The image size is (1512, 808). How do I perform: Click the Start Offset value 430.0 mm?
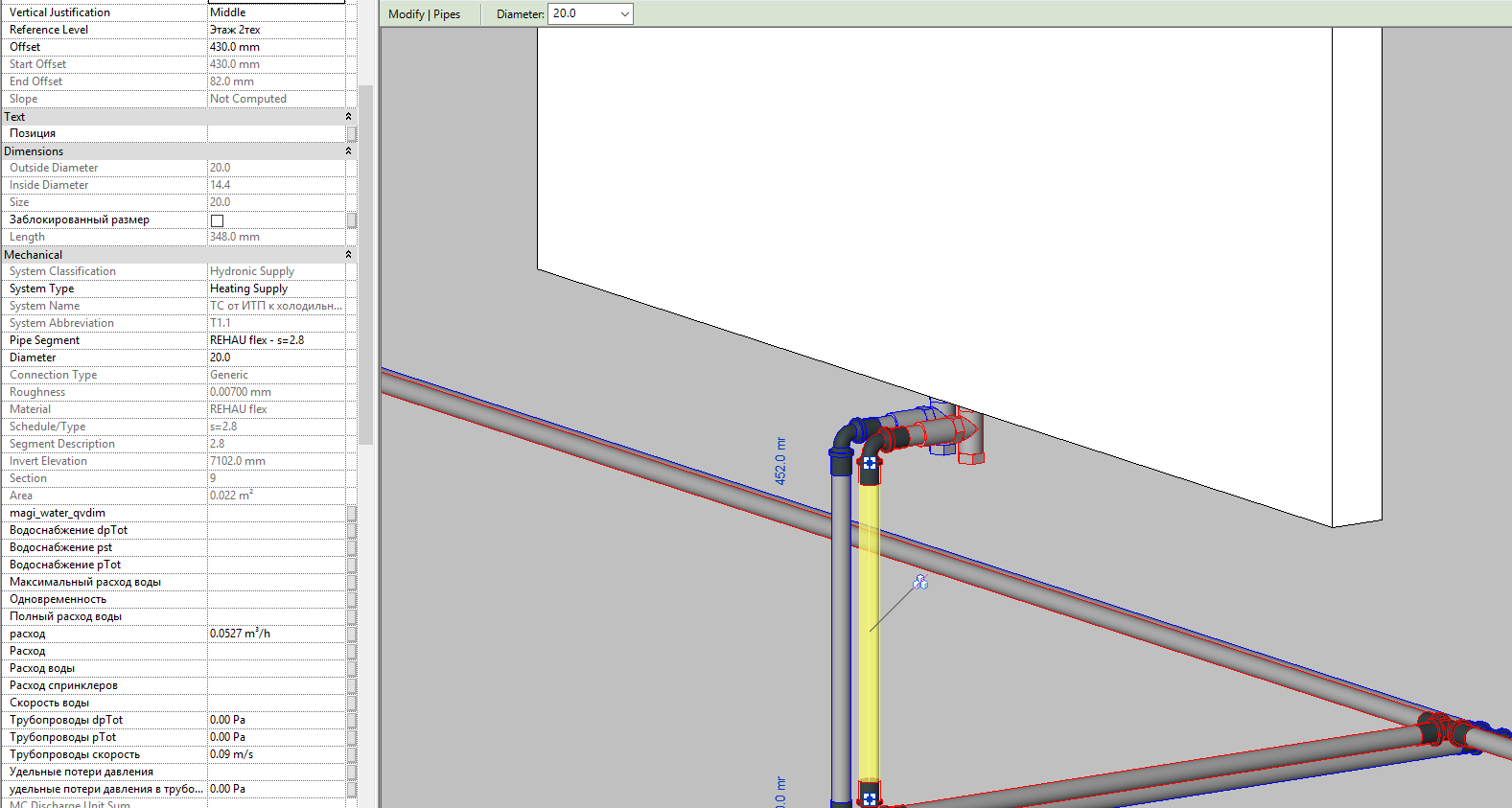pos(276,64)
